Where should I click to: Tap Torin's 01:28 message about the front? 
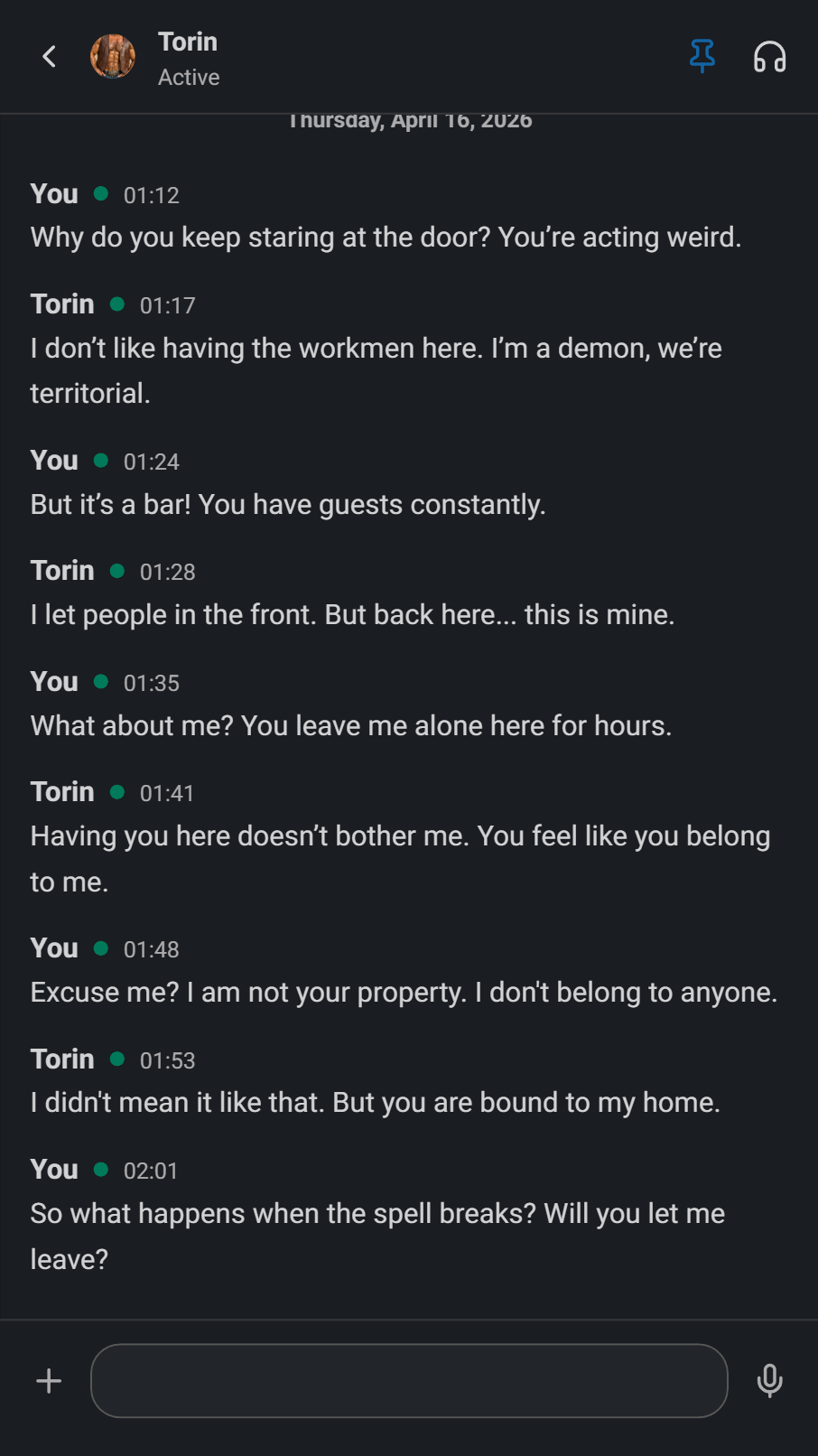352,615
